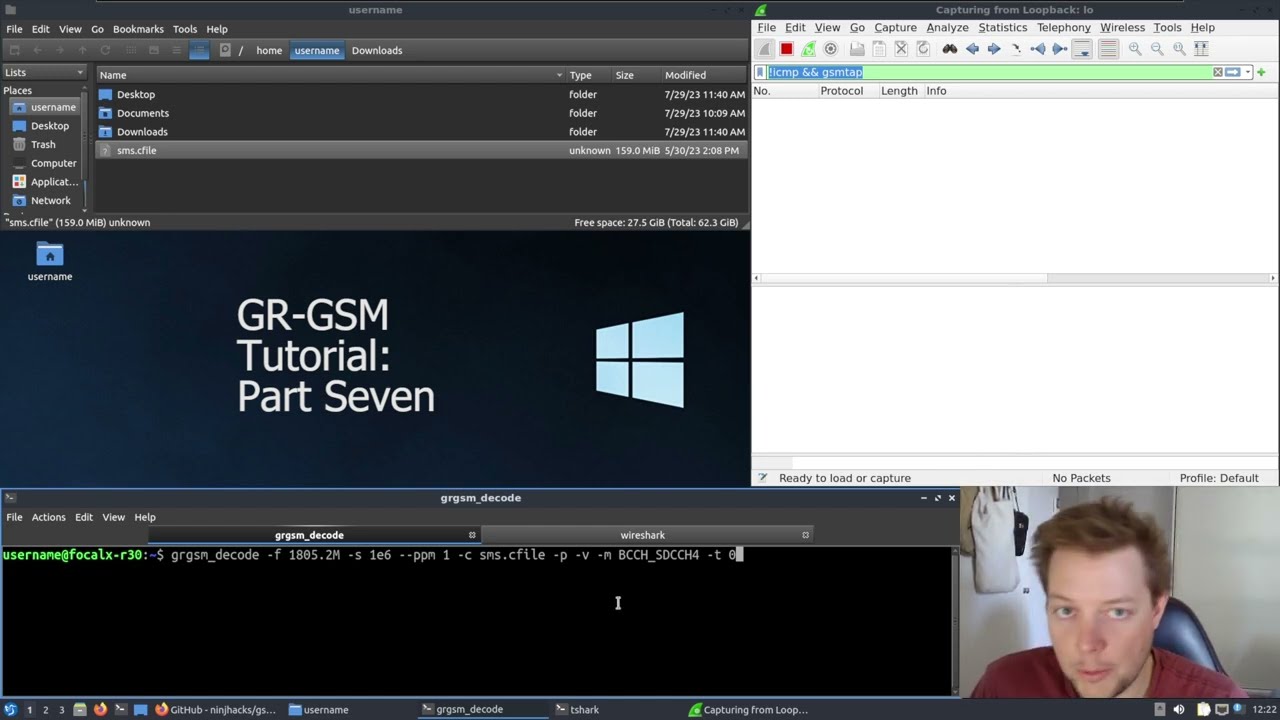Open Bookmarks menu in file manager
Image resolution: width=1280 pixels, height=720 pixels.
pyautogui.click(x=138, y=29)
